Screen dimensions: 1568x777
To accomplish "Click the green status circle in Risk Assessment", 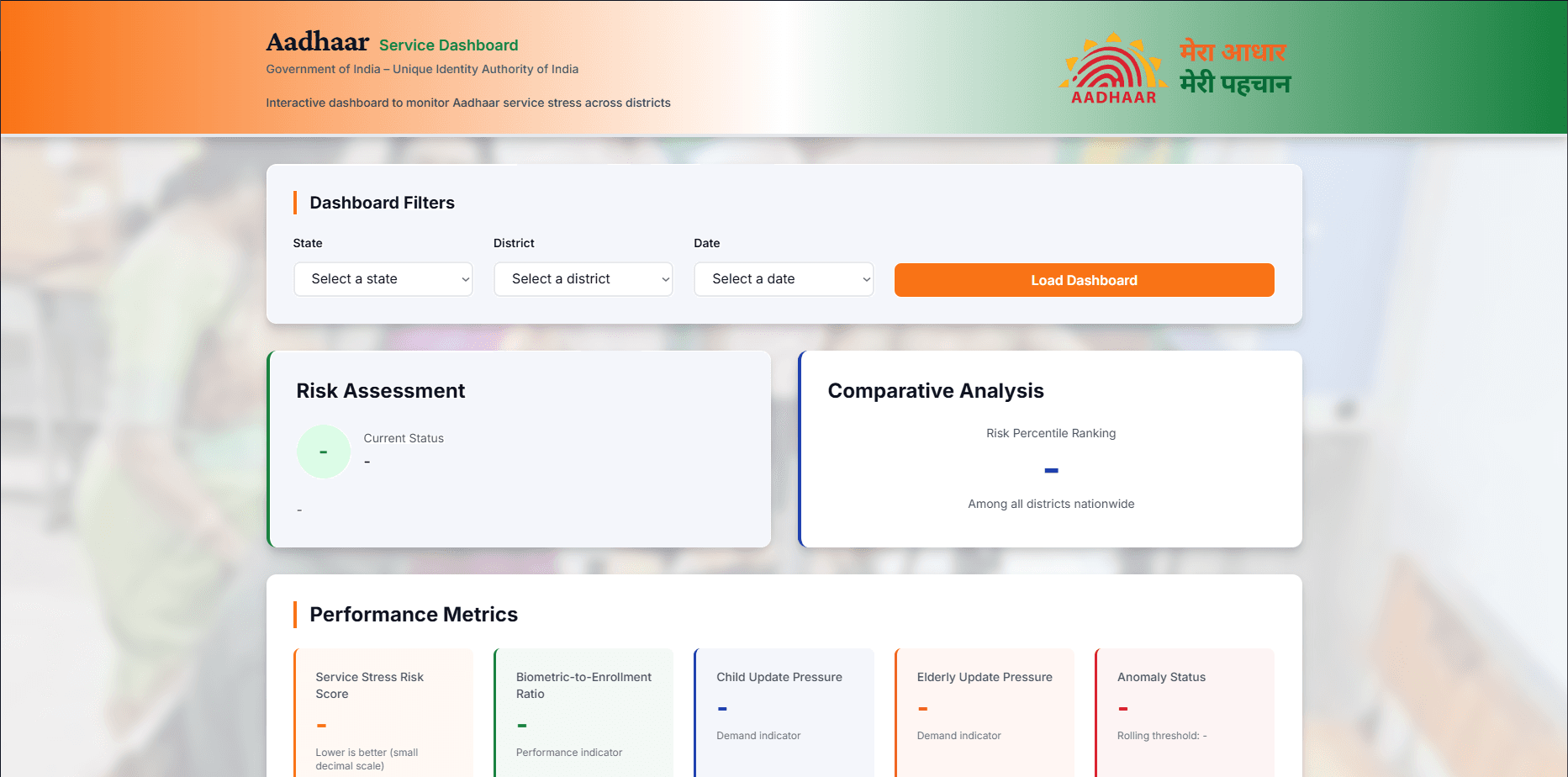I will click(x=324, y=452).
